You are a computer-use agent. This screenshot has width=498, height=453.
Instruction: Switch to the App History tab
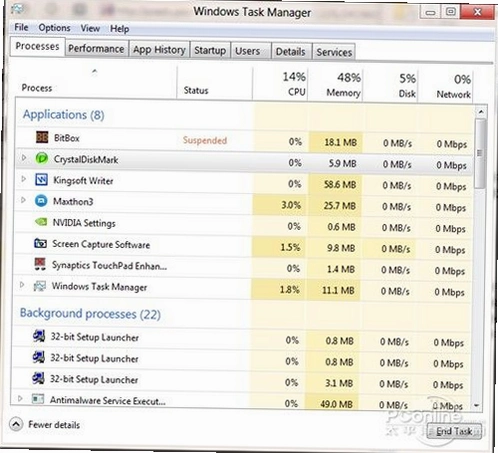coord(159,50)
